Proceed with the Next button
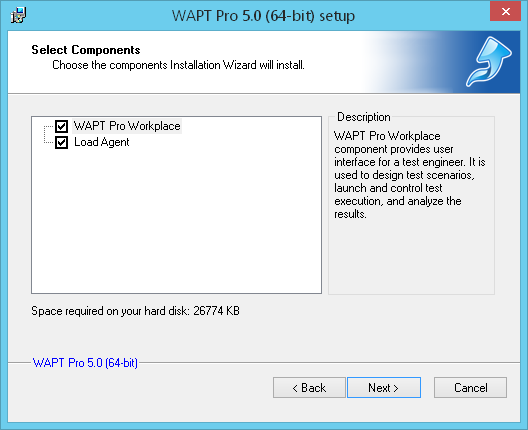The width and height of the screenshot is (528, 430). (384, 388)
